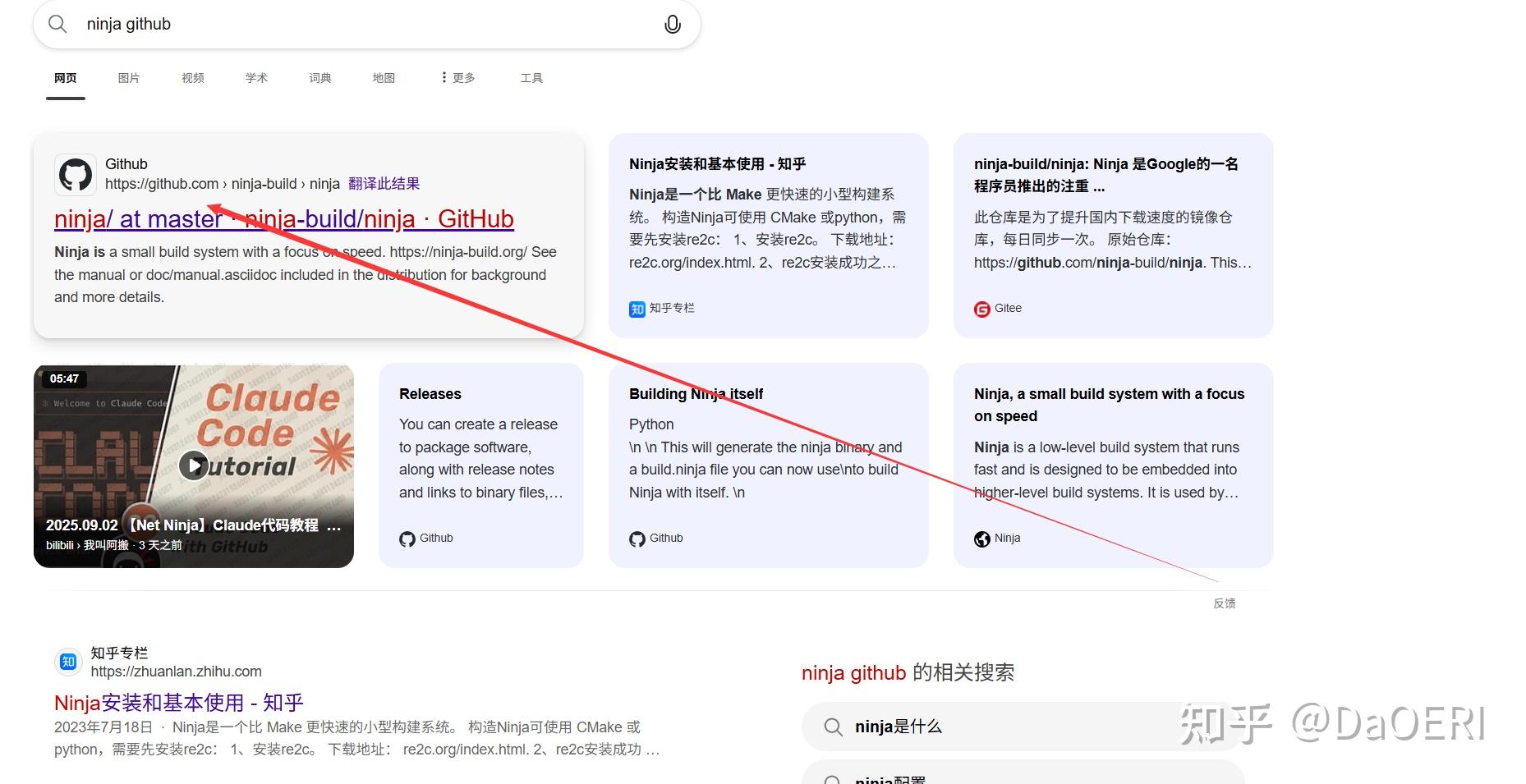Switch to the 视频 tab
1526x784 pixels.
click(192, 77)
